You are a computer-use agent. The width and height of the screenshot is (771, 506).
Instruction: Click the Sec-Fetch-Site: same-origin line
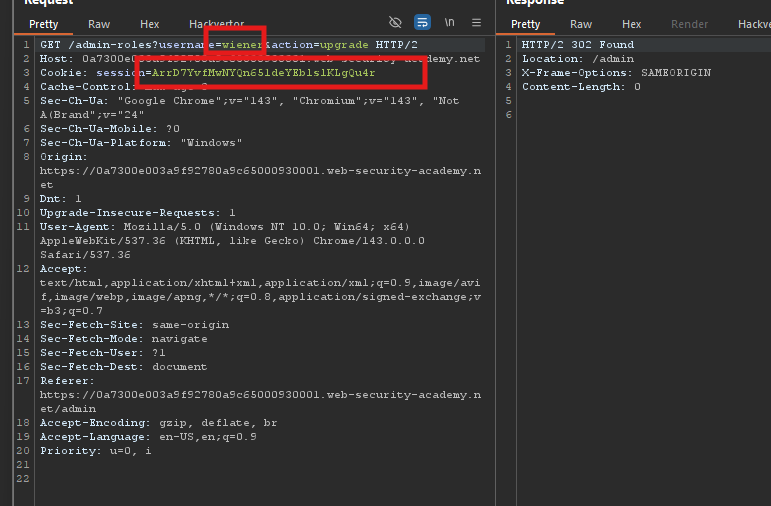point(134,325)
